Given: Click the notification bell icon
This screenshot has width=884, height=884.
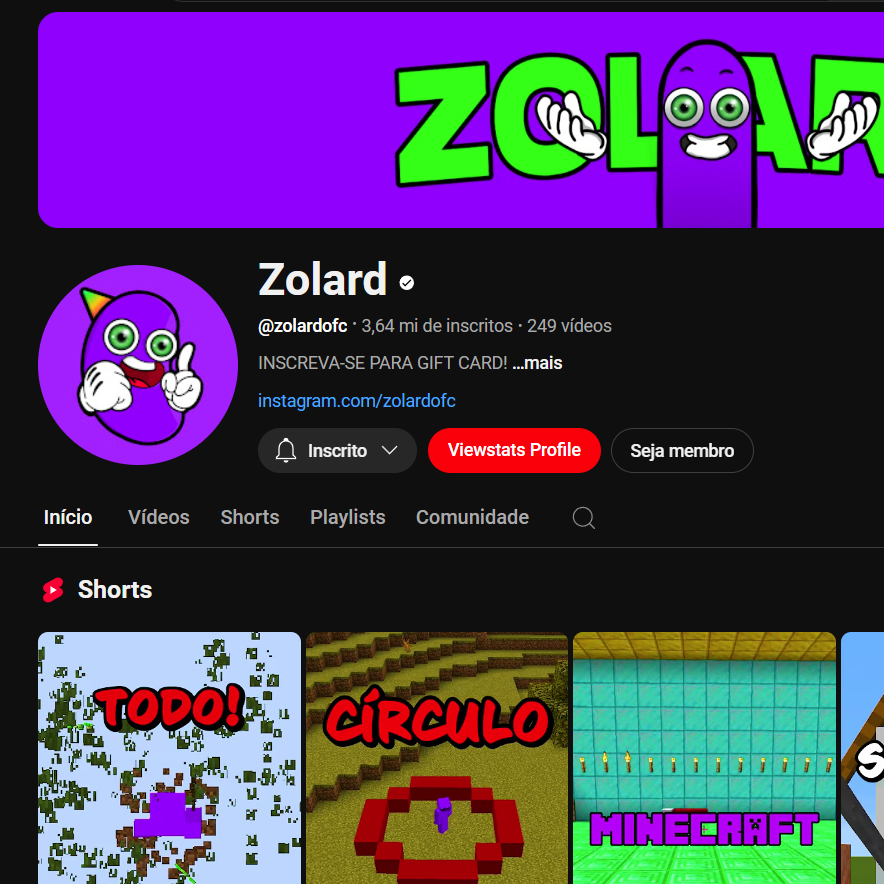Looking at the screenshot, I should pyautogui.click(x=286, y=450).
